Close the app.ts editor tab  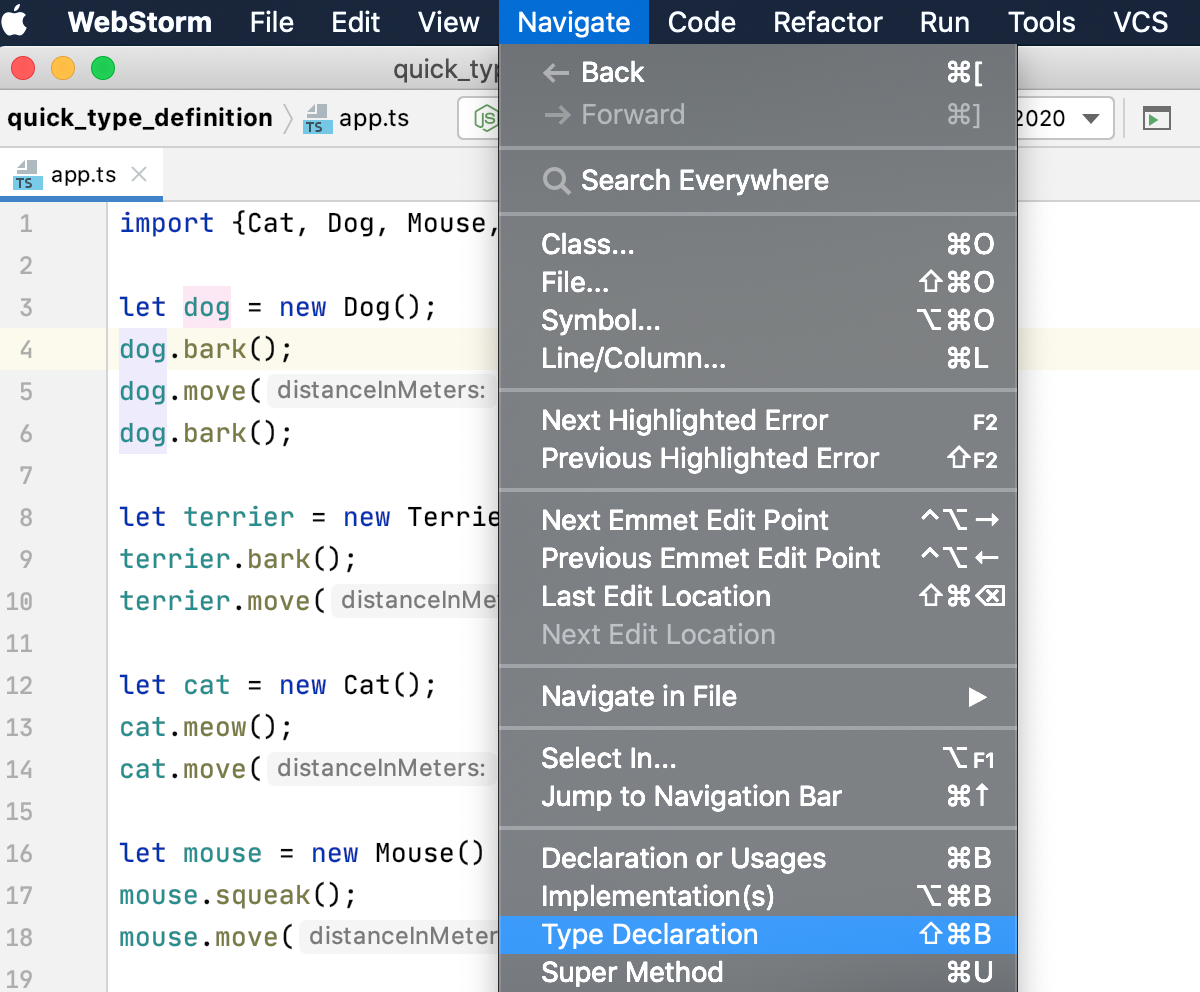[x=139, y=174]
